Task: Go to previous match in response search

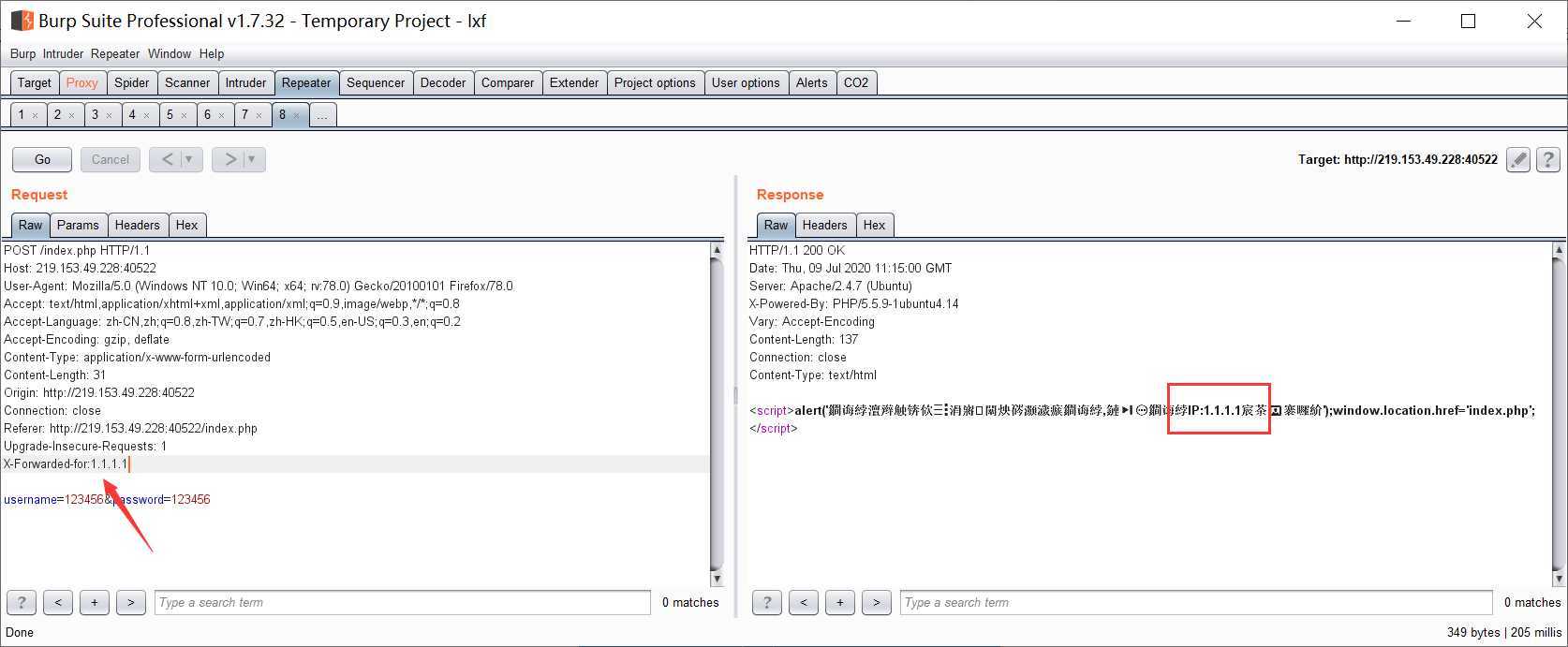Action: (804, 602)
